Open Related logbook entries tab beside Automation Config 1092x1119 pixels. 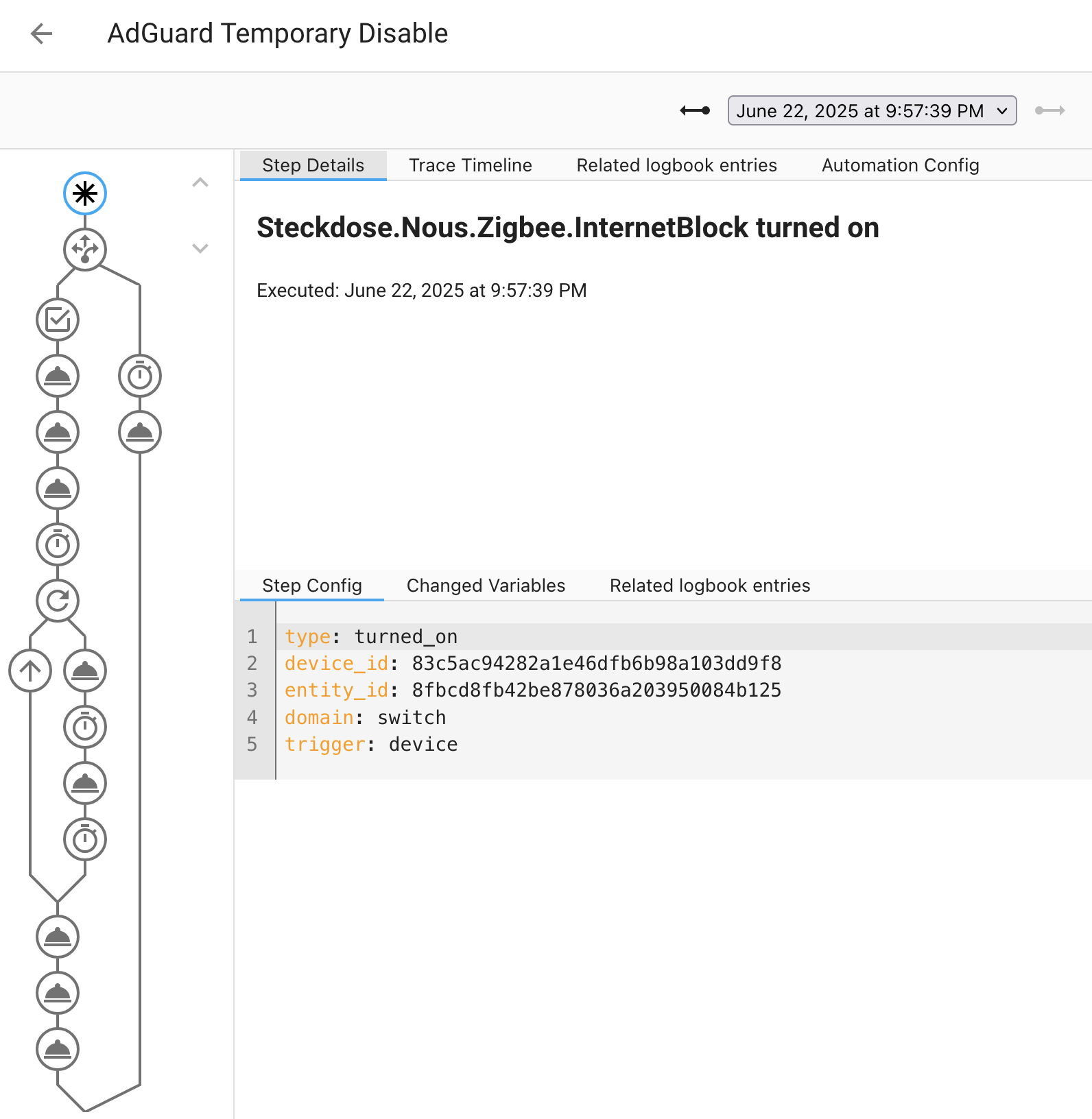tap(676, 165)
